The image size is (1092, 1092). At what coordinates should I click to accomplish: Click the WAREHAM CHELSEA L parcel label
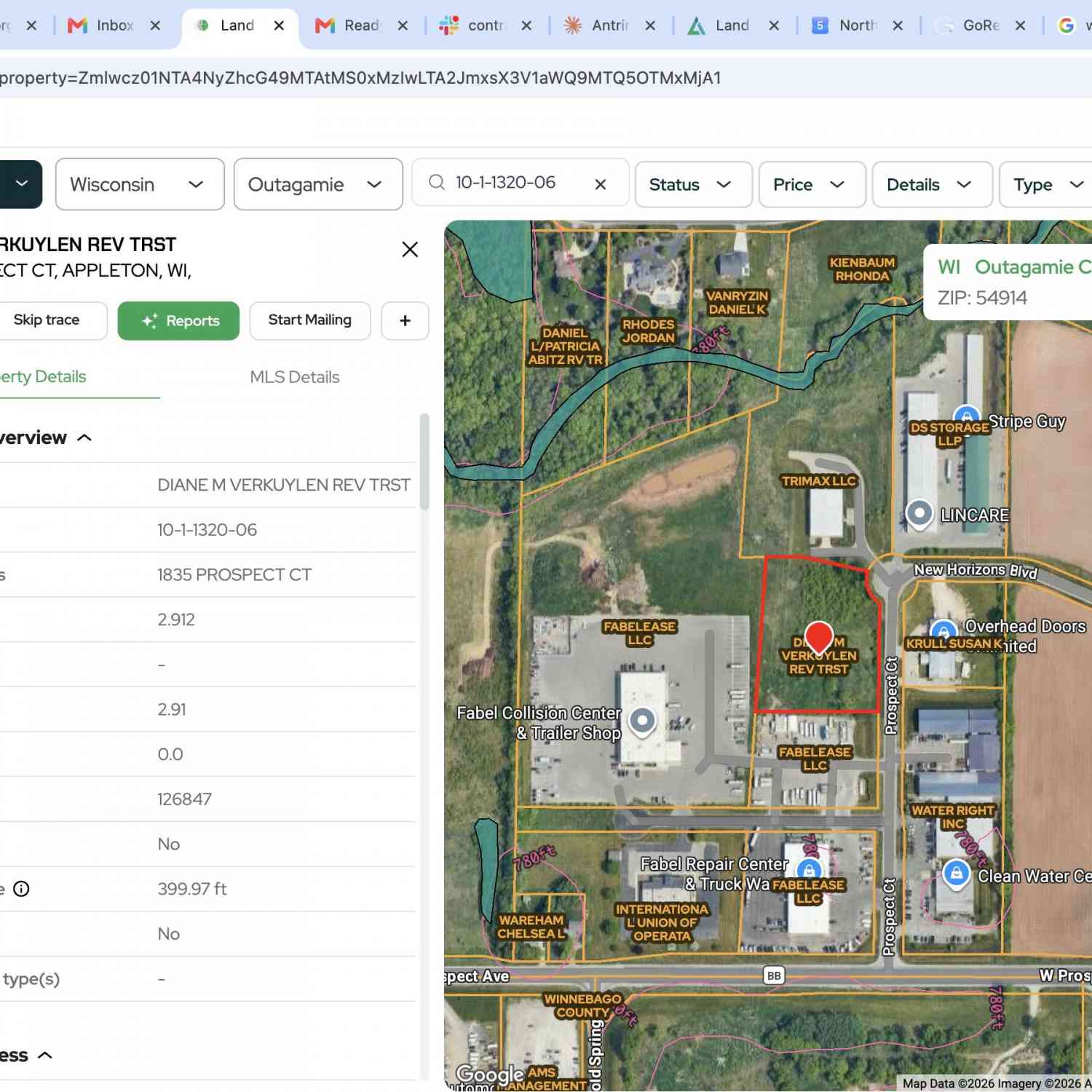coord(531,927)
